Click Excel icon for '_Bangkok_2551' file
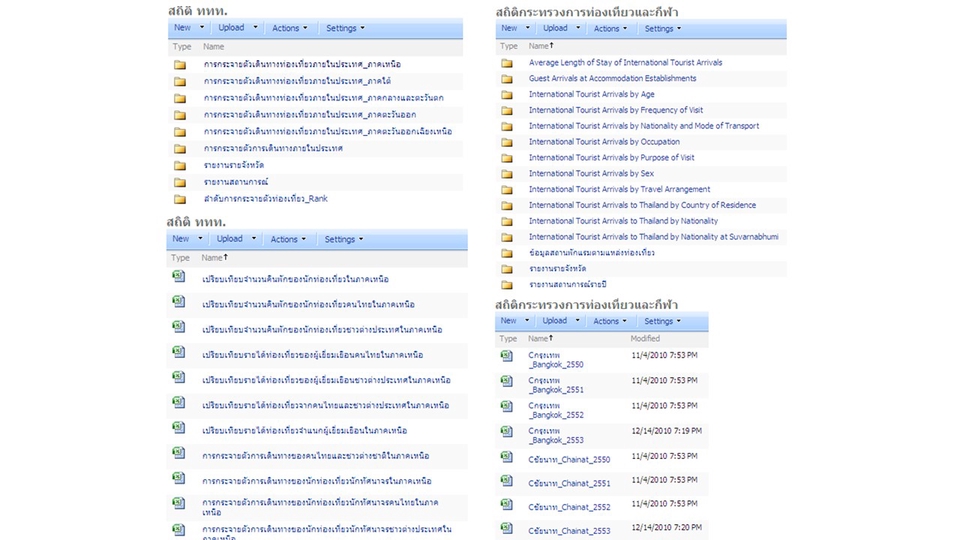Image resolution: width=960 pixels, height=540 pixels. click(x=506, y=381)
